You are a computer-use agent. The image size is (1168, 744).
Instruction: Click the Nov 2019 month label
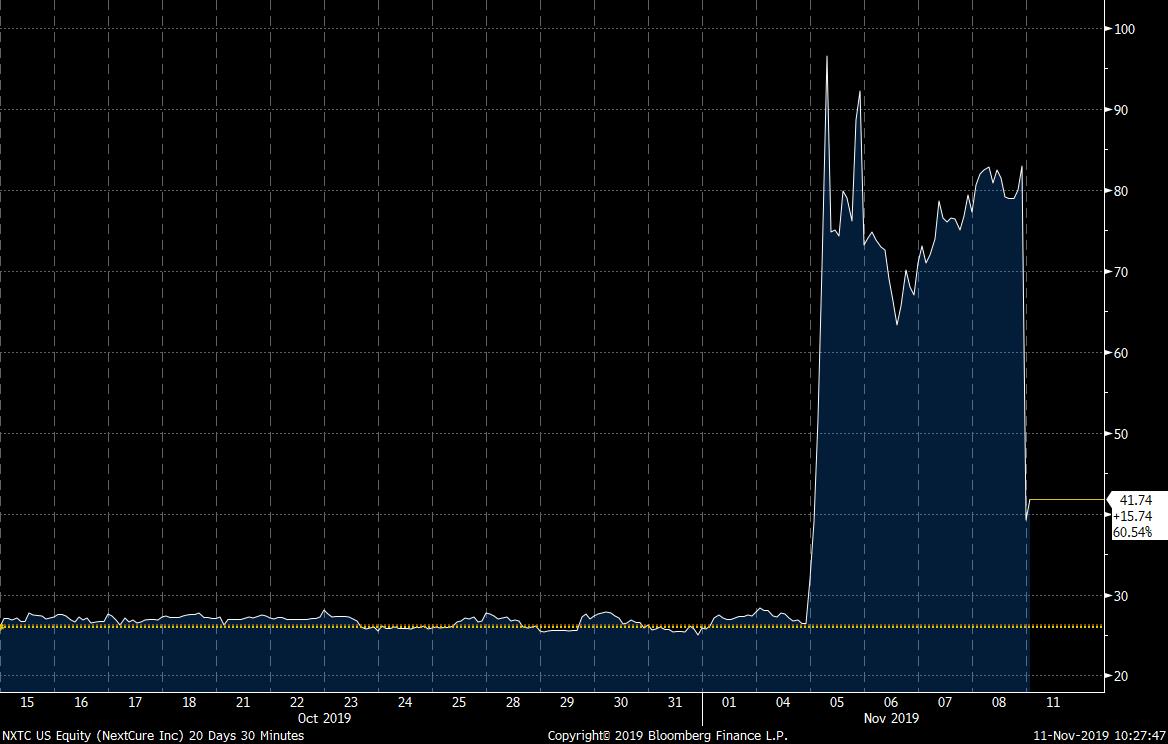(891, 718)
